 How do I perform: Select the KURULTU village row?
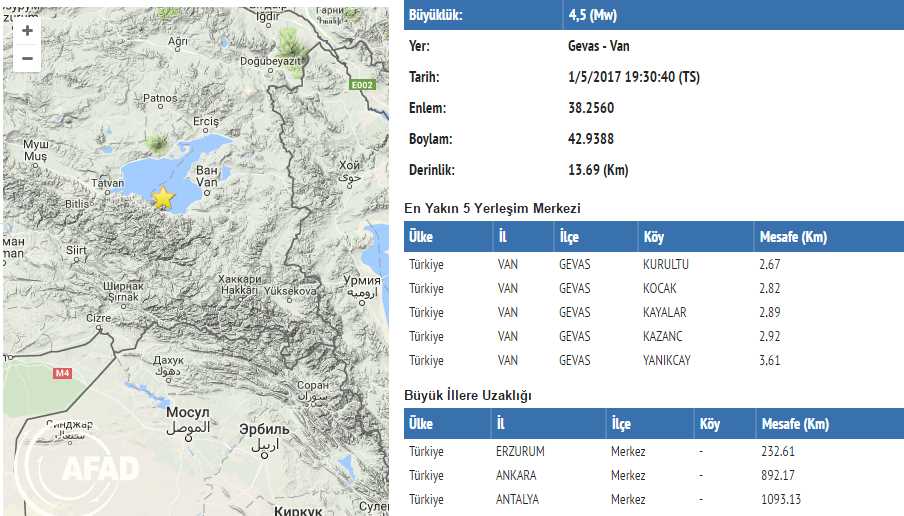point(665,265)
